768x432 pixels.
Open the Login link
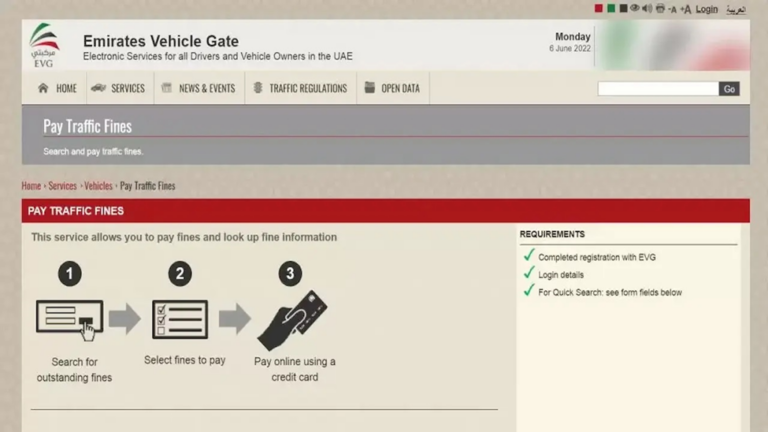[x=707, y=9]
